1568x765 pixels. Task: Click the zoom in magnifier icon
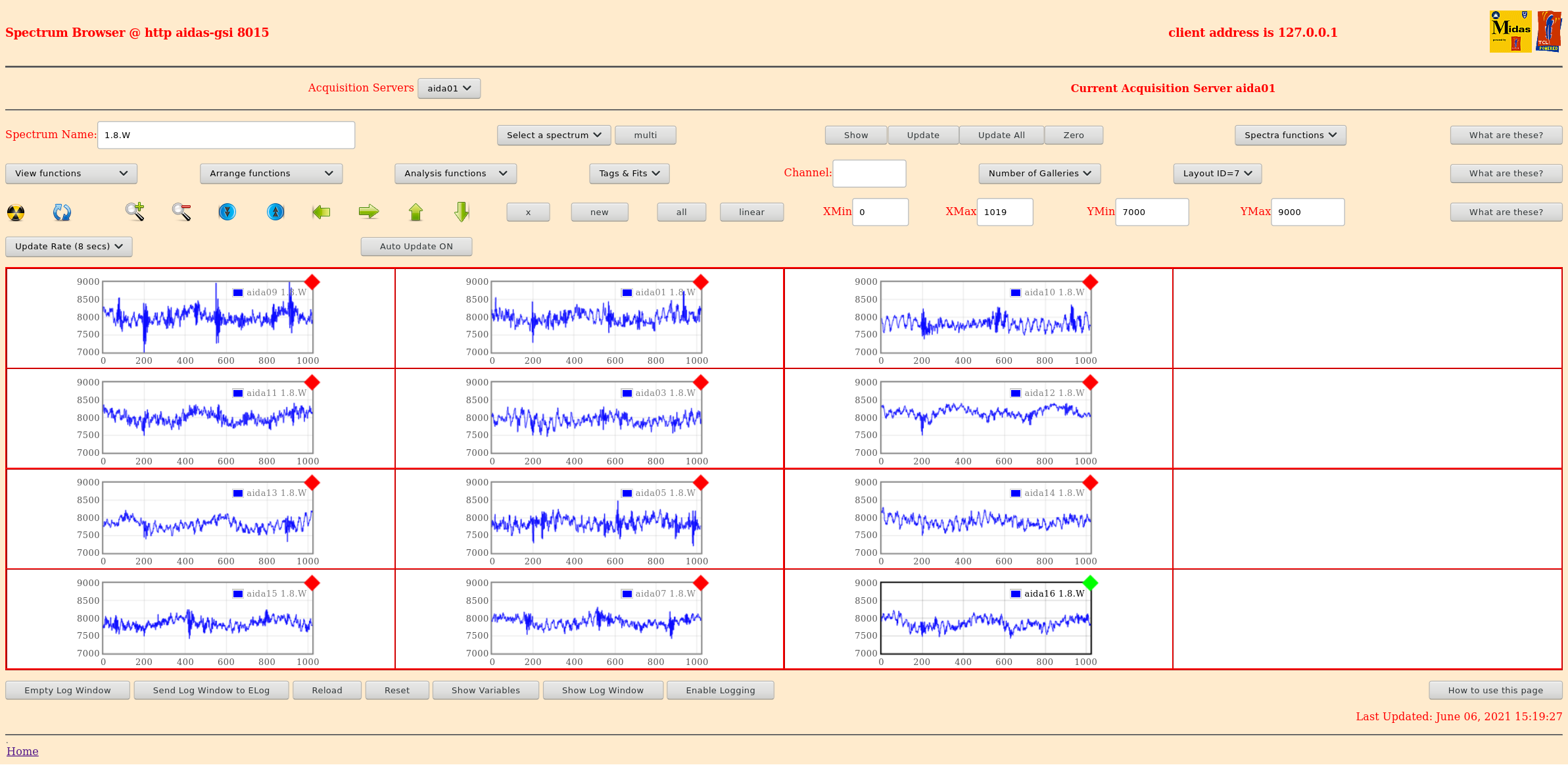[135, 212]
